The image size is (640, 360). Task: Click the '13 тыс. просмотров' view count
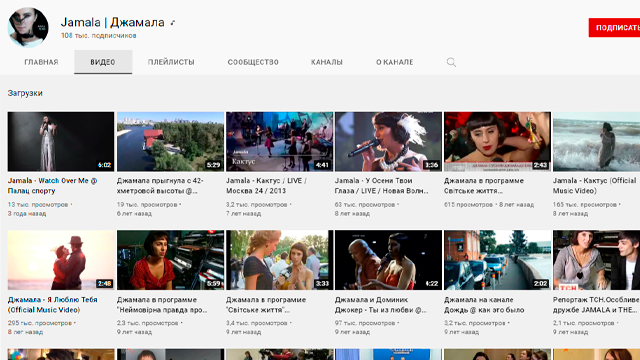[38, 204]
